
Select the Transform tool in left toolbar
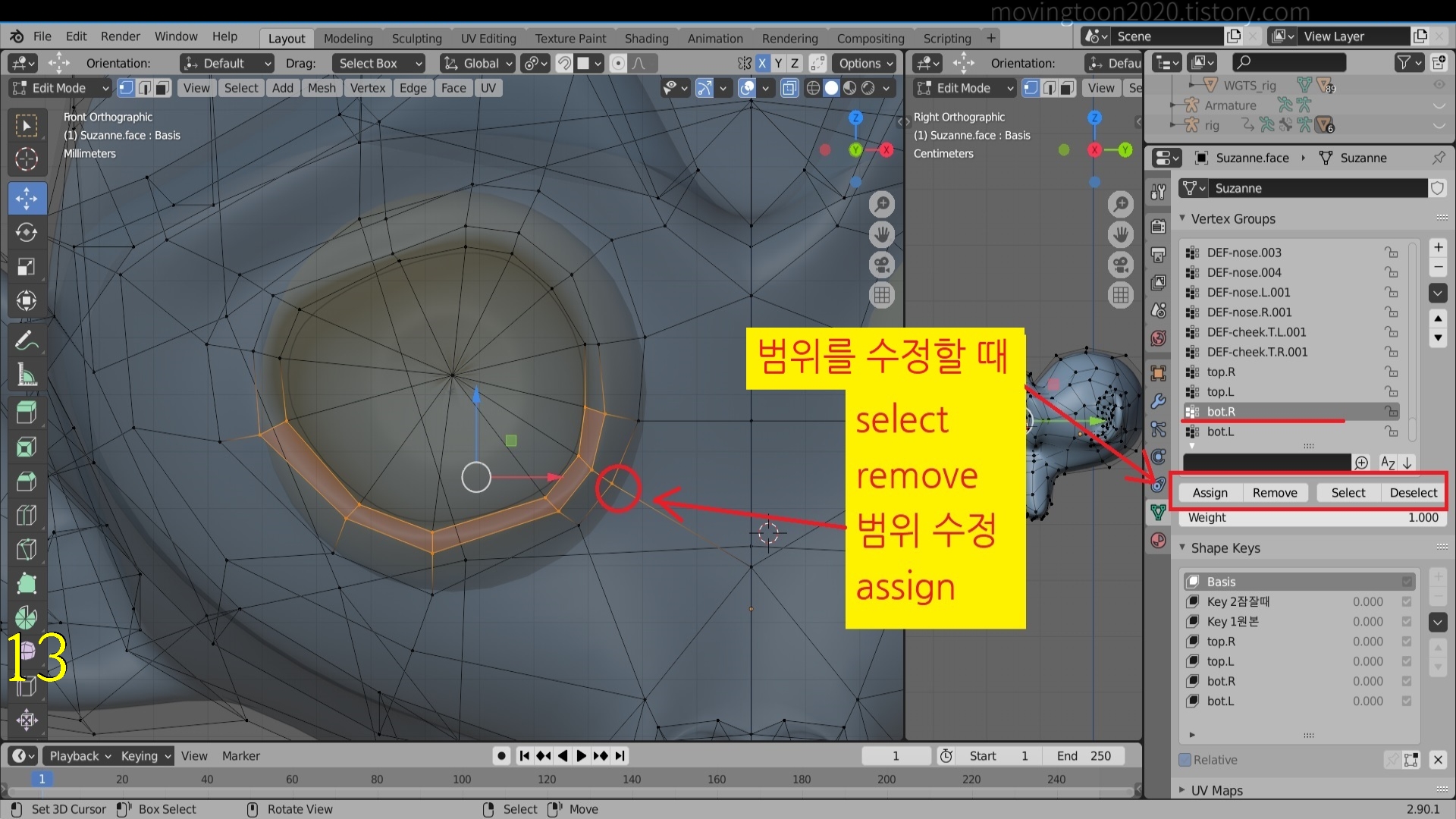[x=27, y=301]
